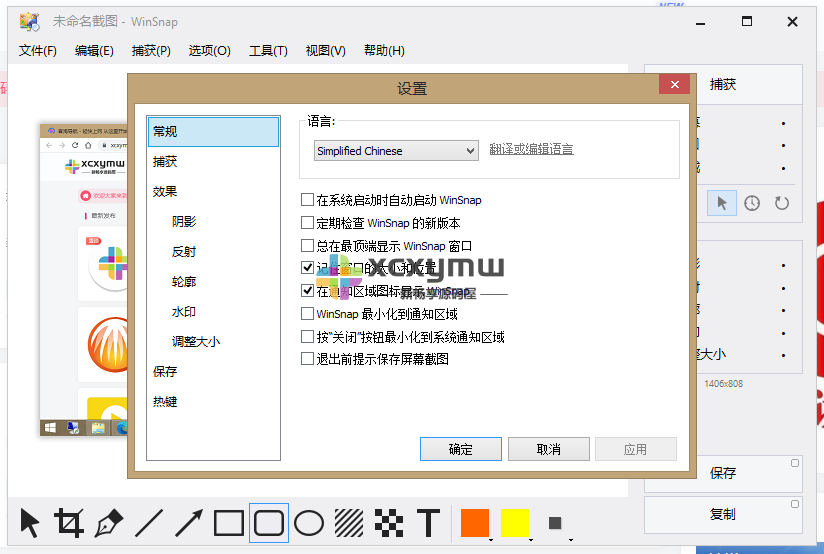Enable 退出前提示保存屏幕截图 checkbox
The width and height of the screenshot is (824, 554).
[307, 359]
